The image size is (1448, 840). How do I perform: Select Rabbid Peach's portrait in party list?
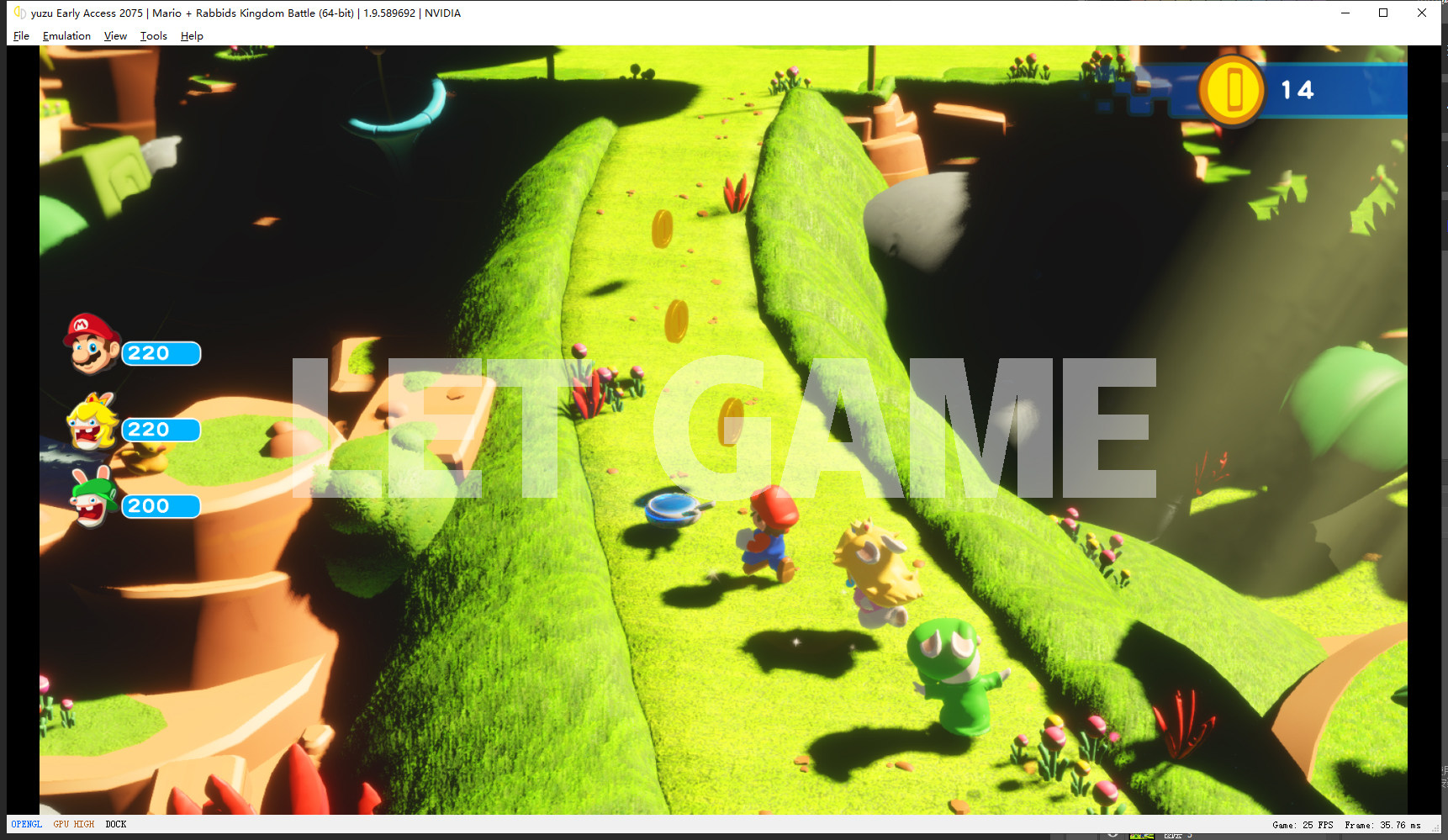(92, 422)
